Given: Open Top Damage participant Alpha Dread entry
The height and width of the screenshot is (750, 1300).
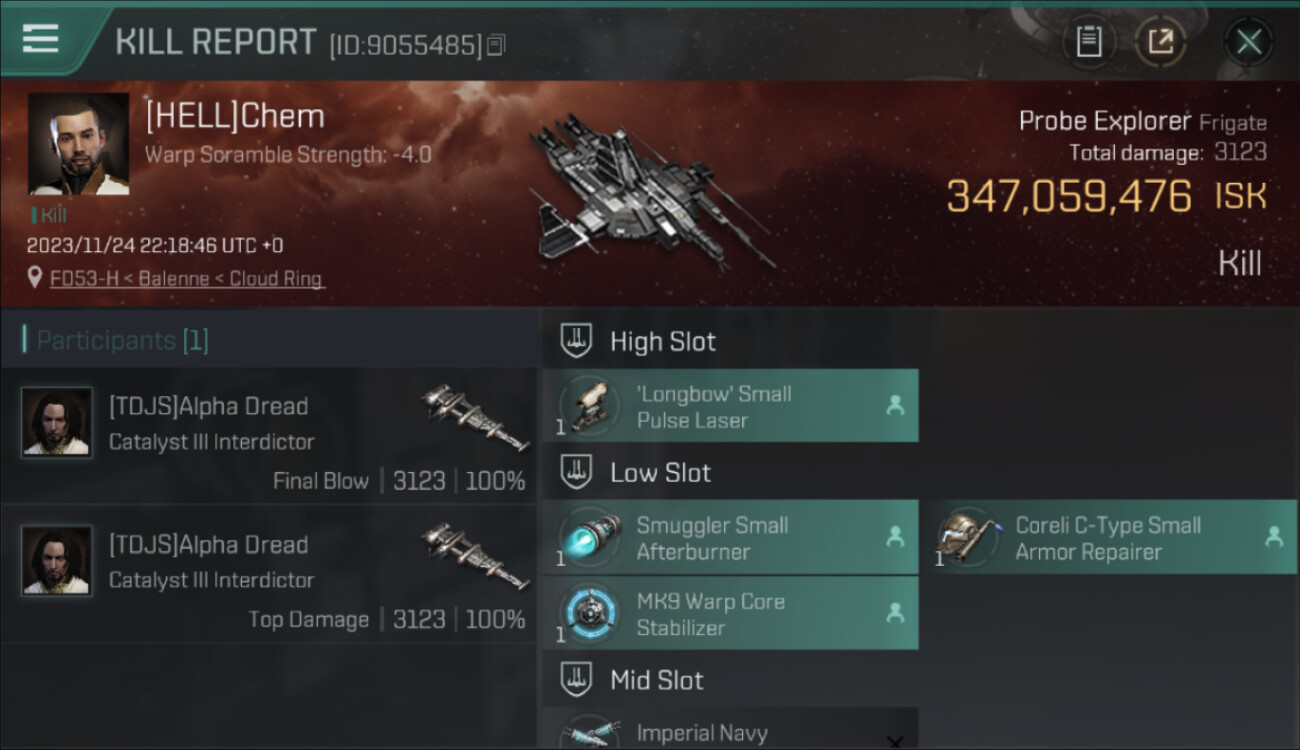Looking at the screenshot, I should click(269, 574).
